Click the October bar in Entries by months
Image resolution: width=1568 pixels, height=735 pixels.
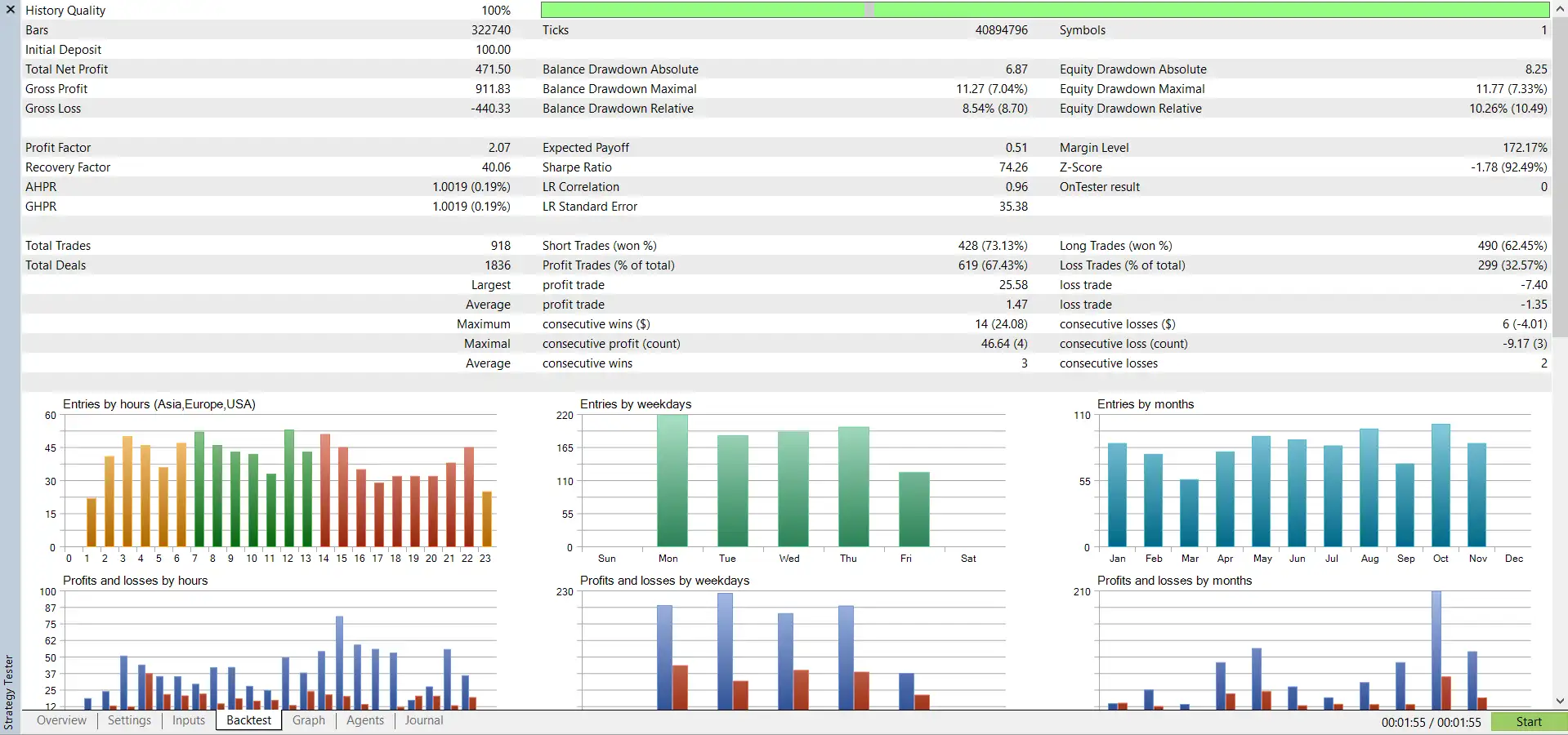point(1441,485)
